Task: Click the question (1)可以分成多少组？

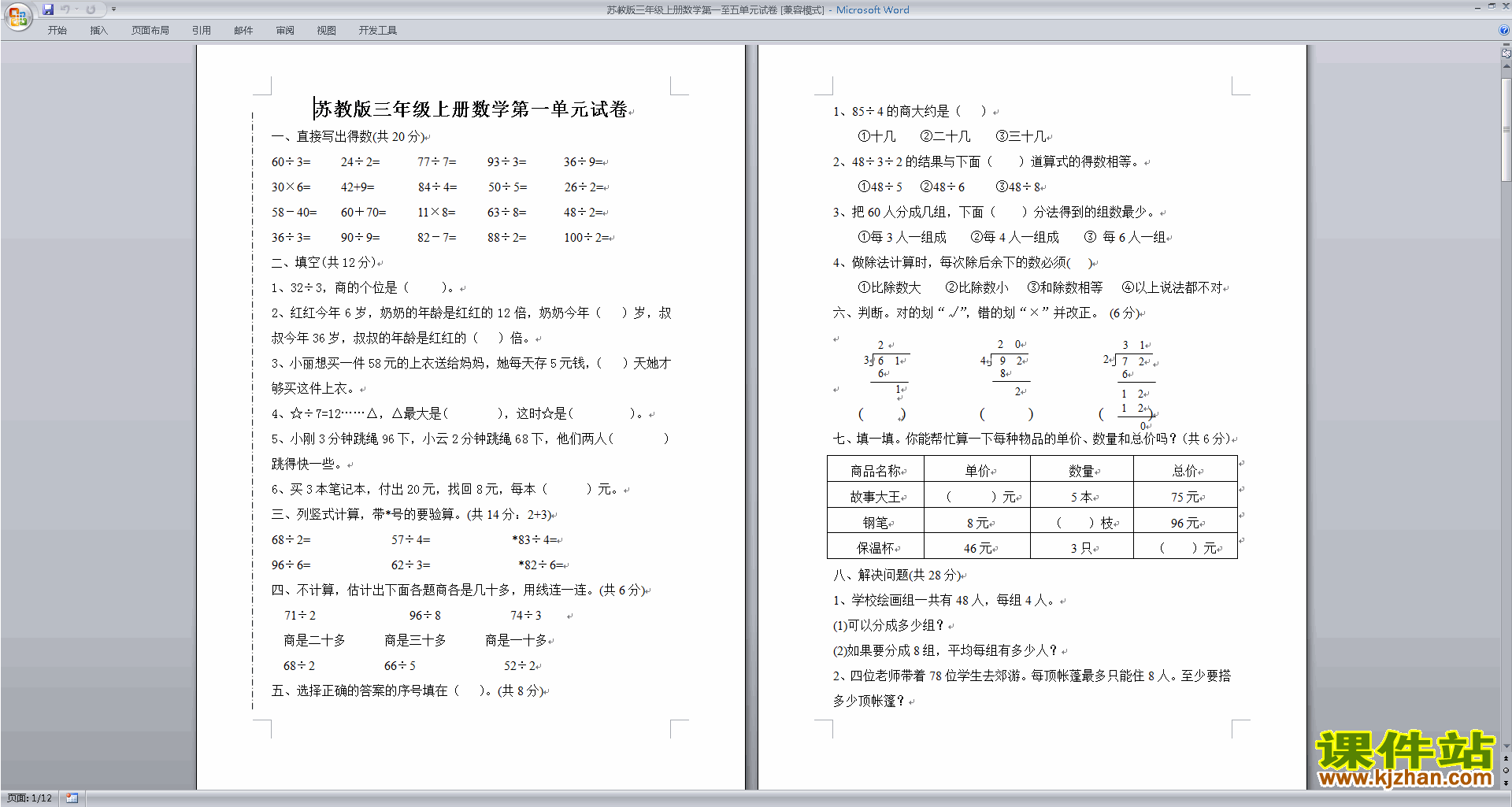Action: click(x=888, y=626)
